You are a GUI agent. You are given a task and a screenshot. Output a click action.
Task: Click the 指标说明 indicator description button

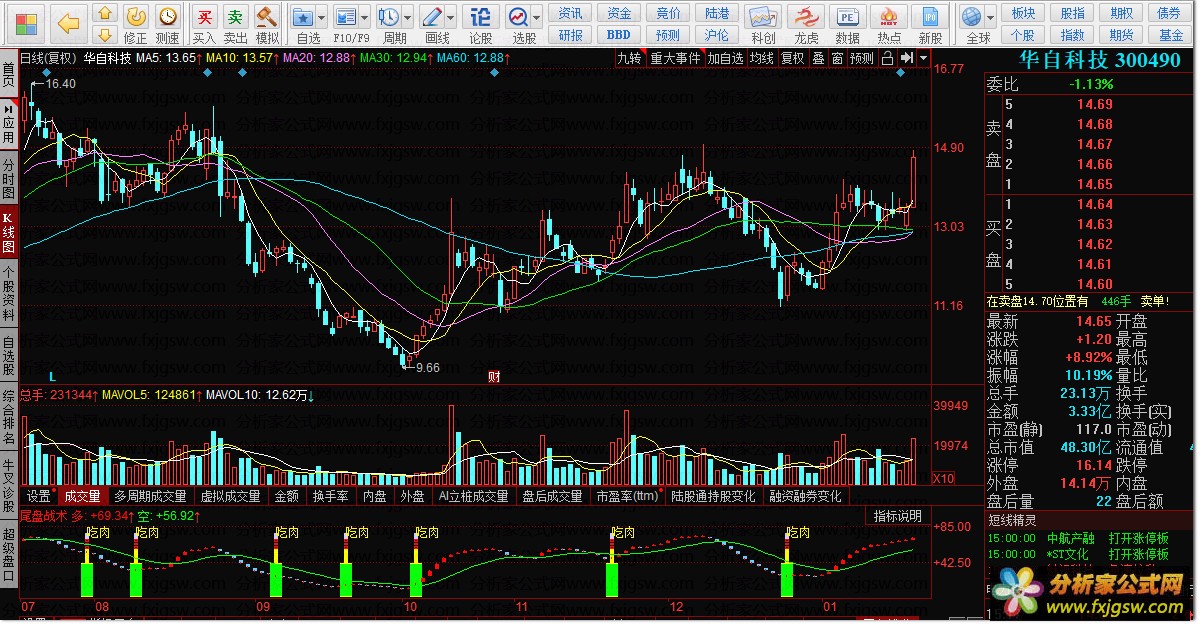click(x=897, y=516)
